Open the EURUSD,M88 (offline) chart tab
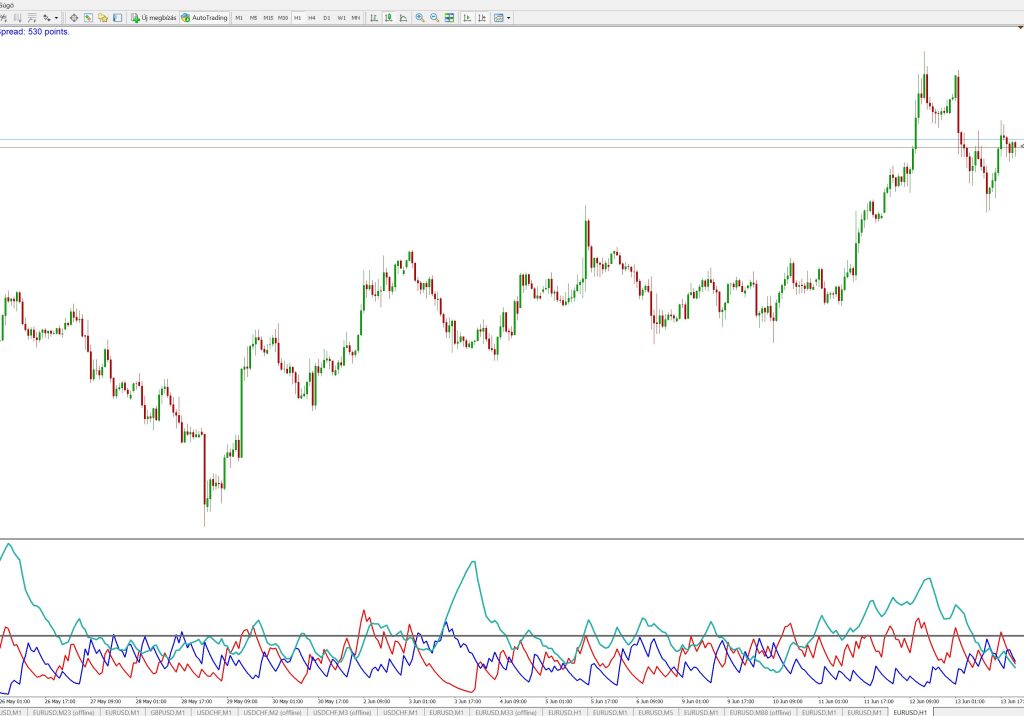Image resolution: width=1024 pixels, height=716 pixels. coord(760,712)
